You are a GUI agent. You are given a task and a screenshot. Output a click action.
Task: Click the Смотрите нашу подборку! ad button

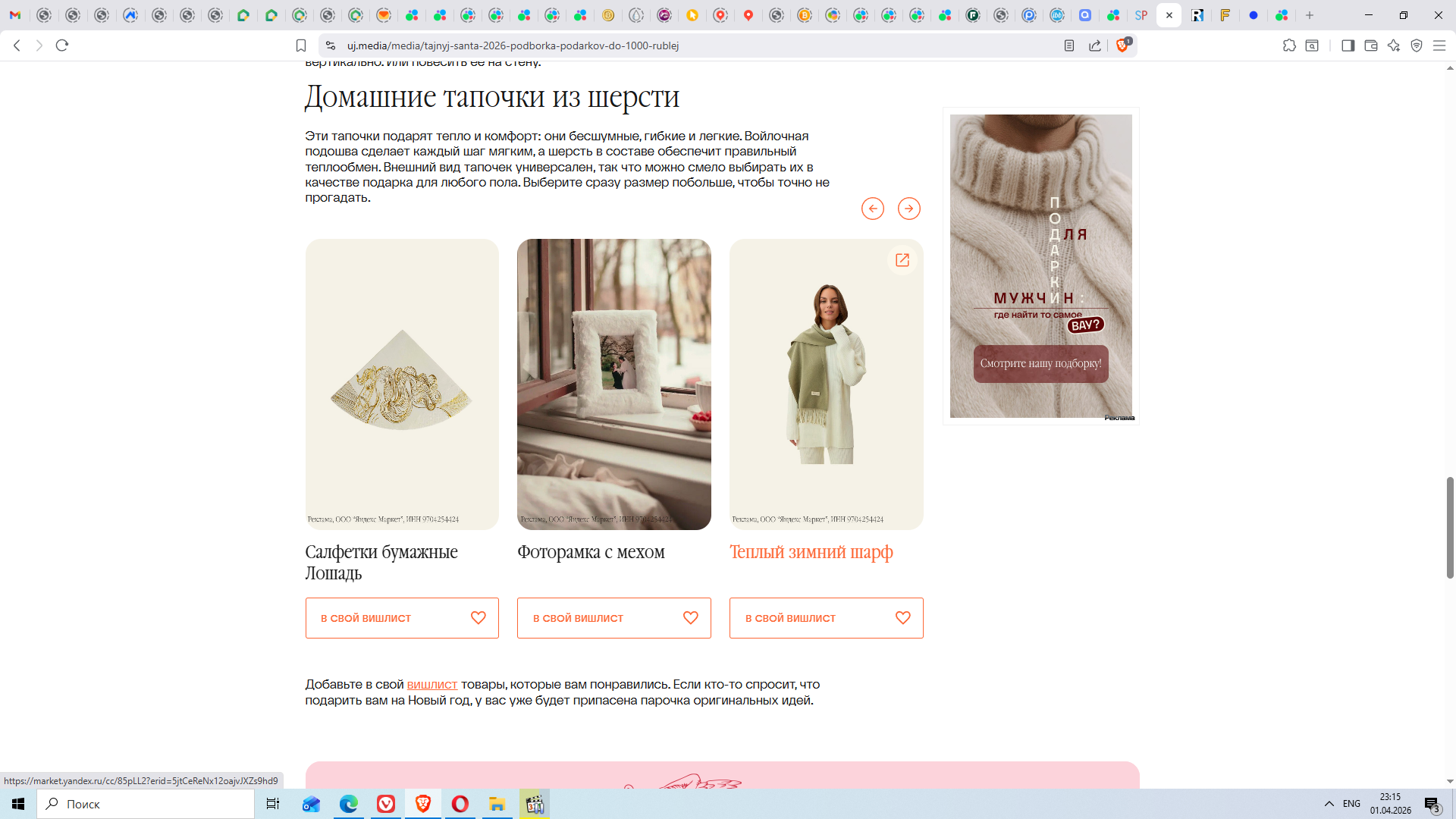[x=1040, y=364]
